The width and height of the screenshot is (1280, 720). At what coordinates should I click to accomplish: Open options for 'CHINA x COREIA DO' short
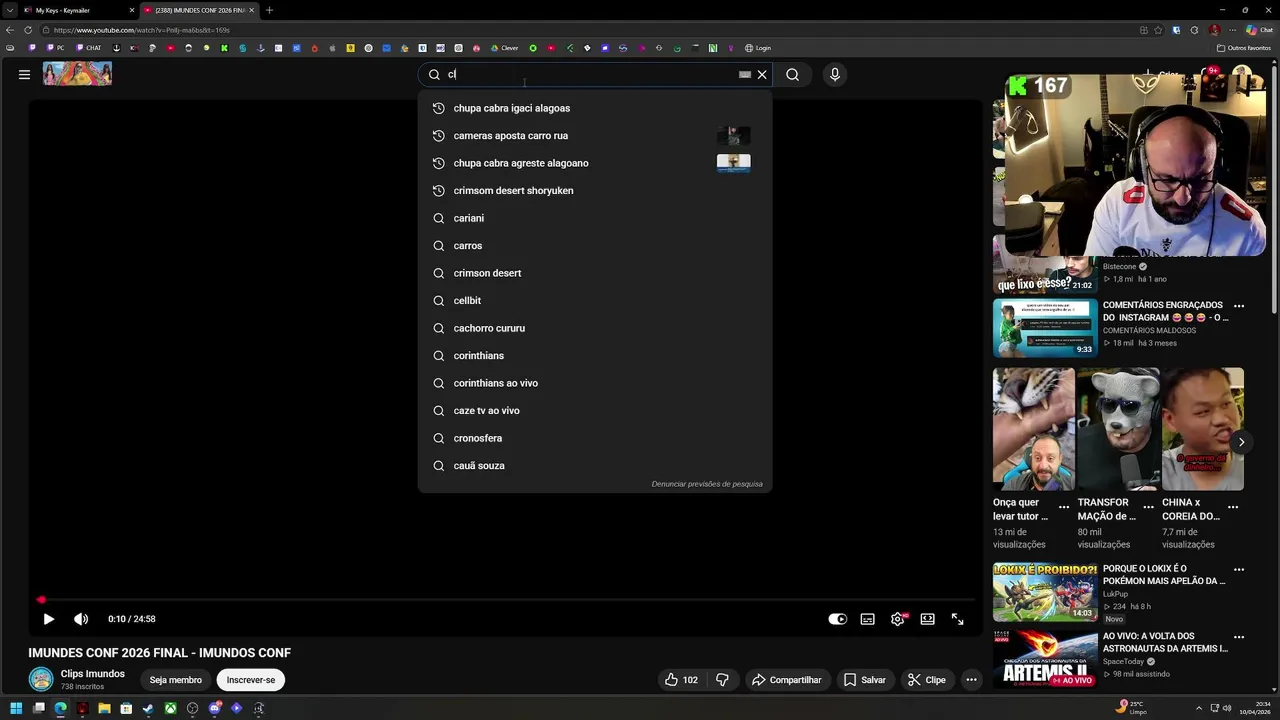point(1233,507)
